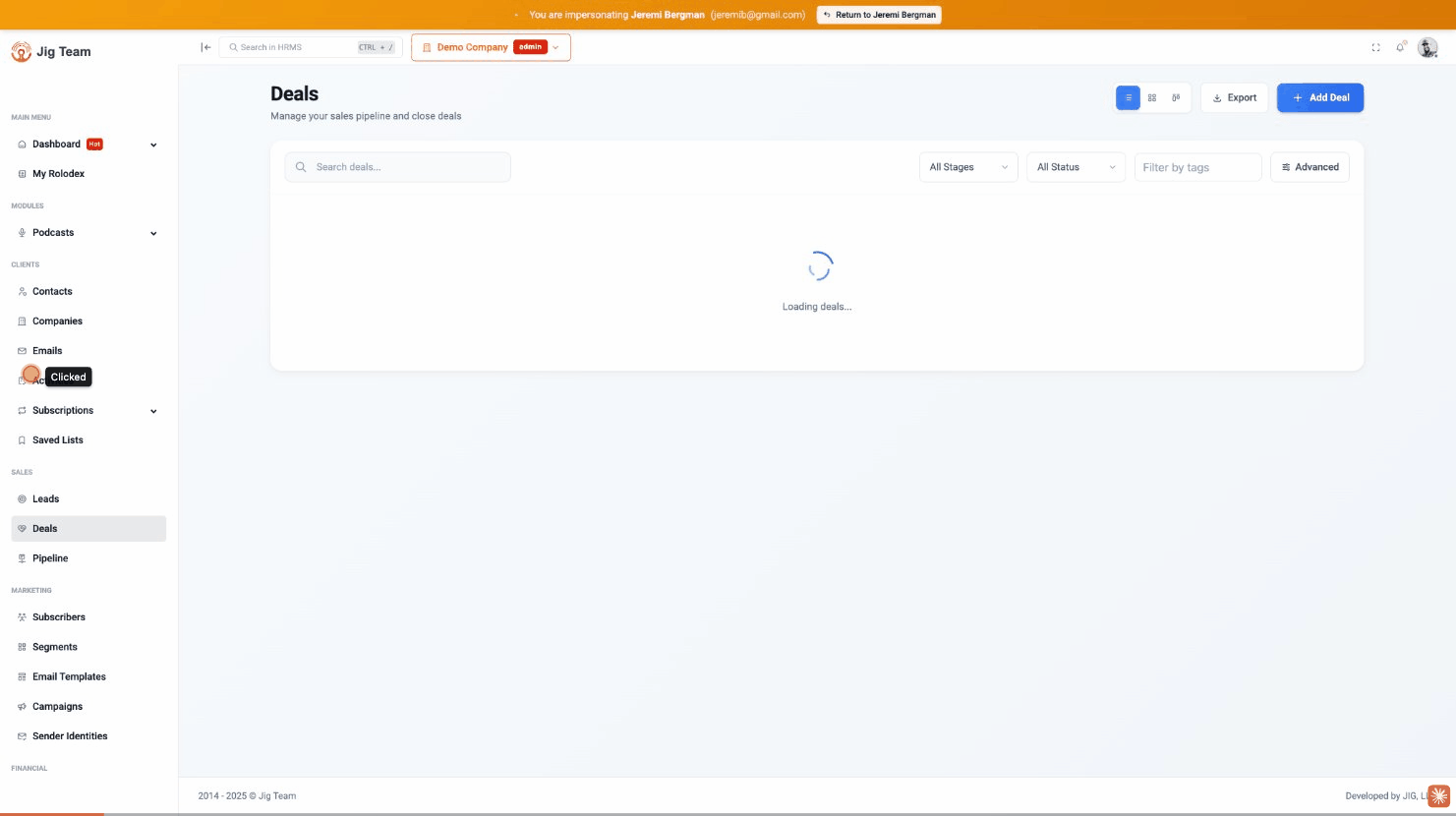The image size is (1456, 816).
Task: Select the list view layout
Action: pos(1128,97)
